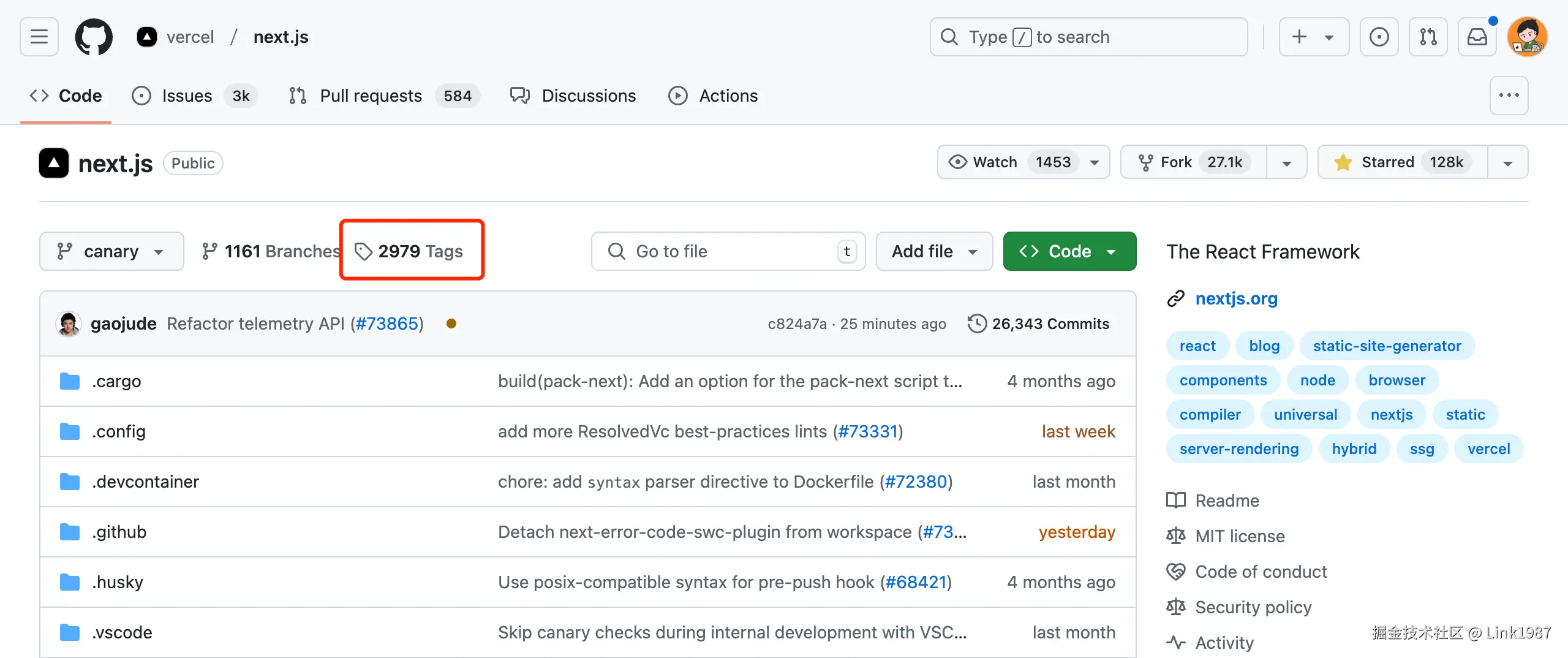Switch to the Code tab
This screenshot has width=1568, height=658.
click(x=66, y=96)
